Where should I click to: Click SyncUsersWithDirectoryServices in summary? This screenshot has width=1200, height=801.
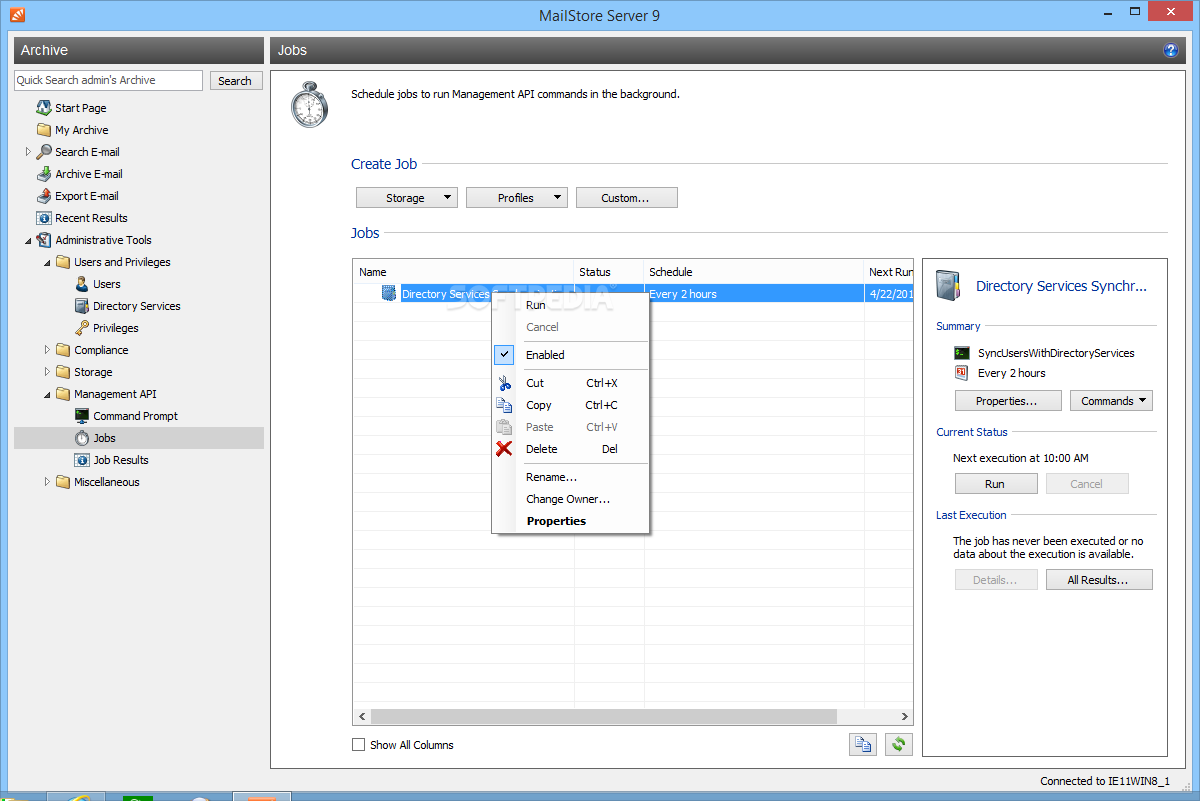(1056, 353)
